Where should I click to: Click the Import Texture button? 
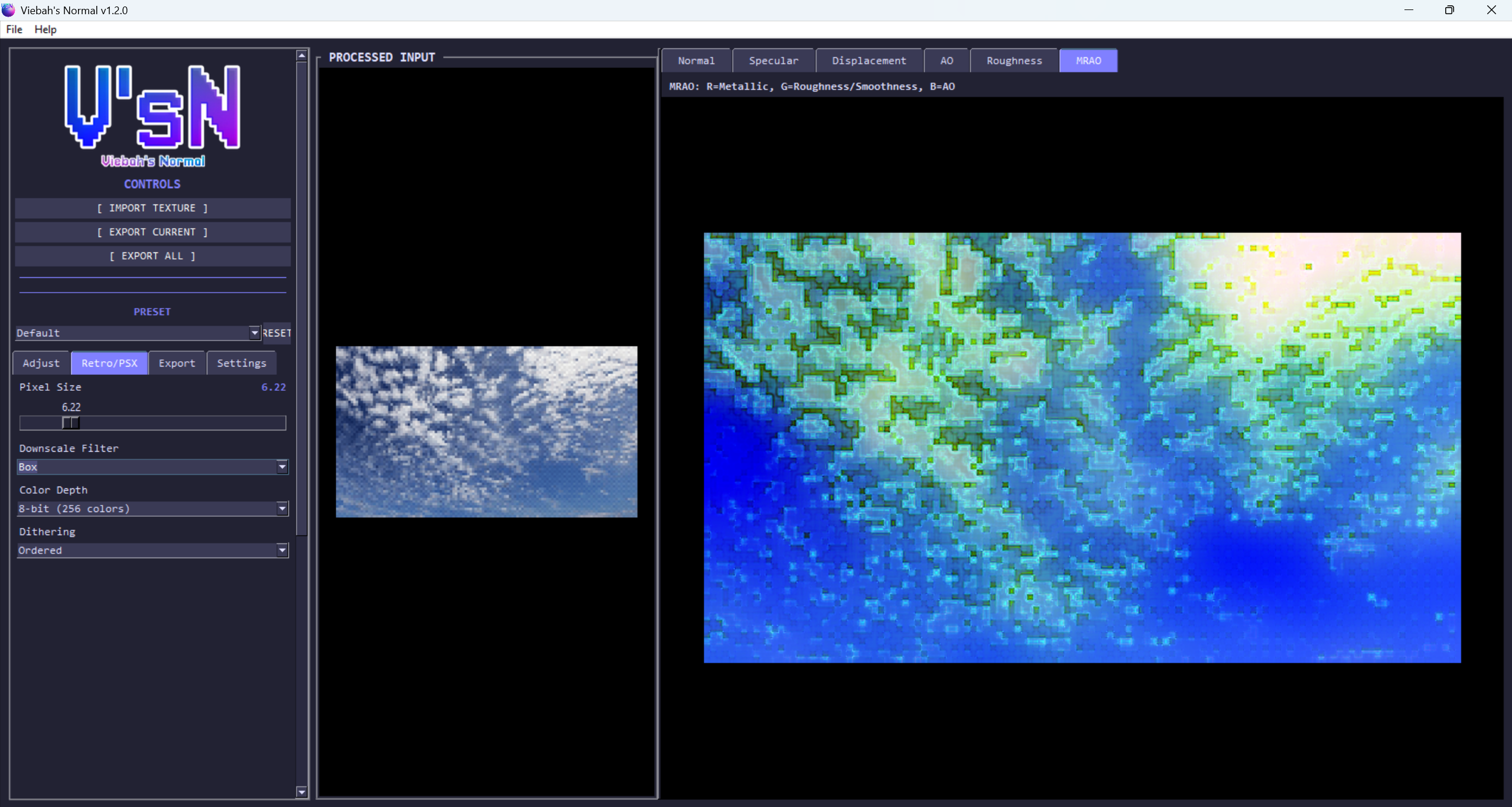coord(152,208)
